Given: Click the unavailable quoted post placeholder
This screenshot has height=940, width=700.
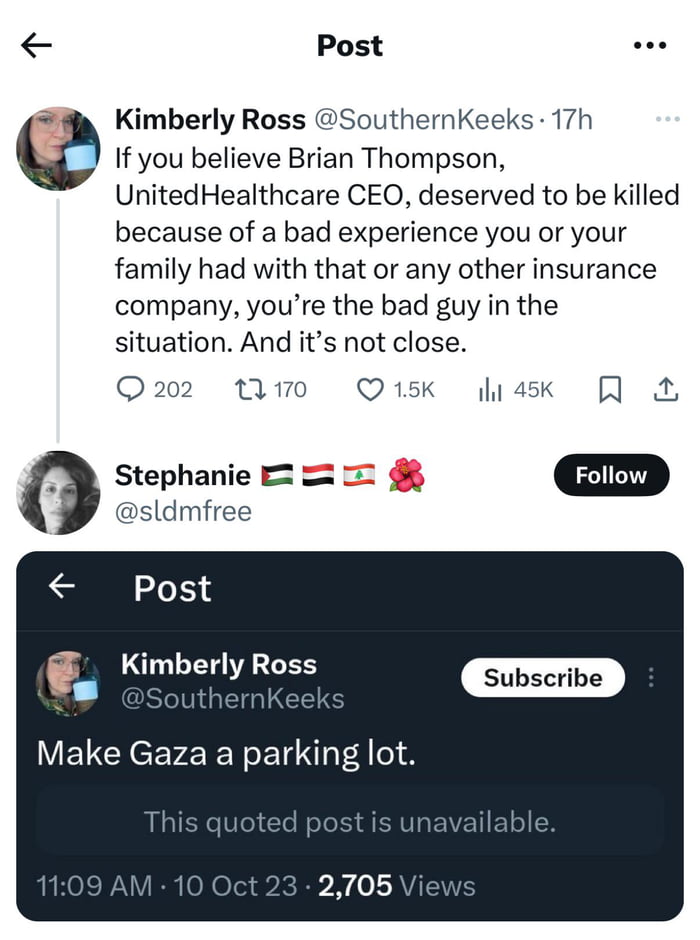Looking at the screenshot, I should tap(350, 822).
